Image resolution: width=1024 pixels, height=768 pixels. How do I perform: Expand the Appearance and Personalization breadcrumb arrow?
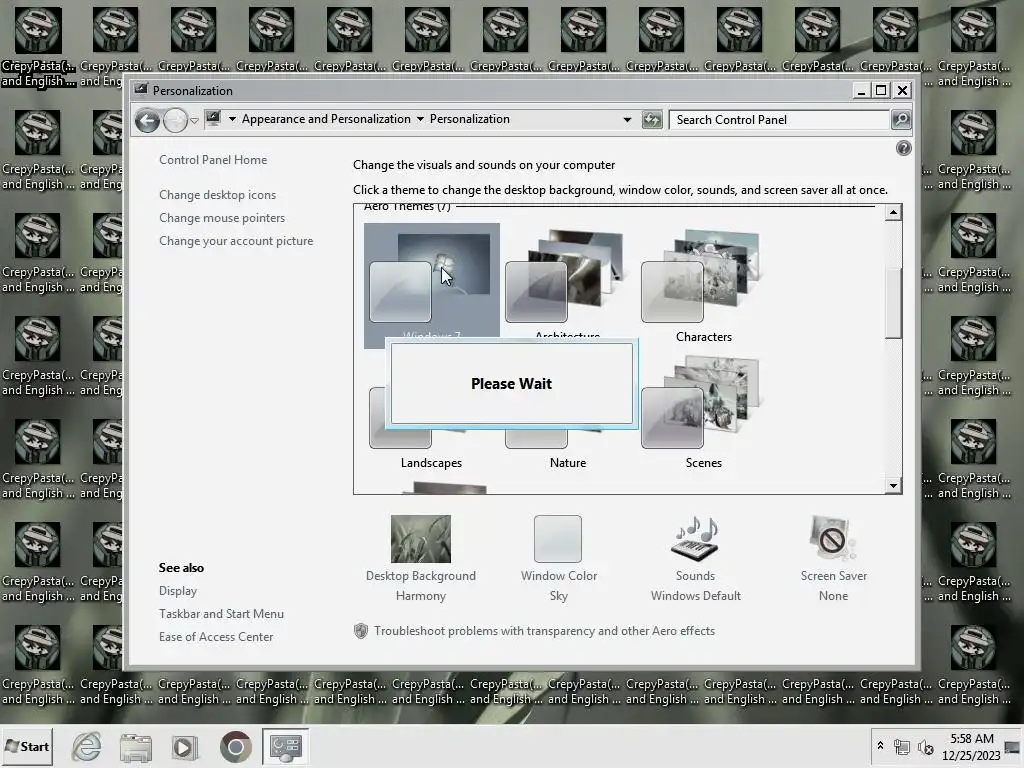(x=421, y=119)
